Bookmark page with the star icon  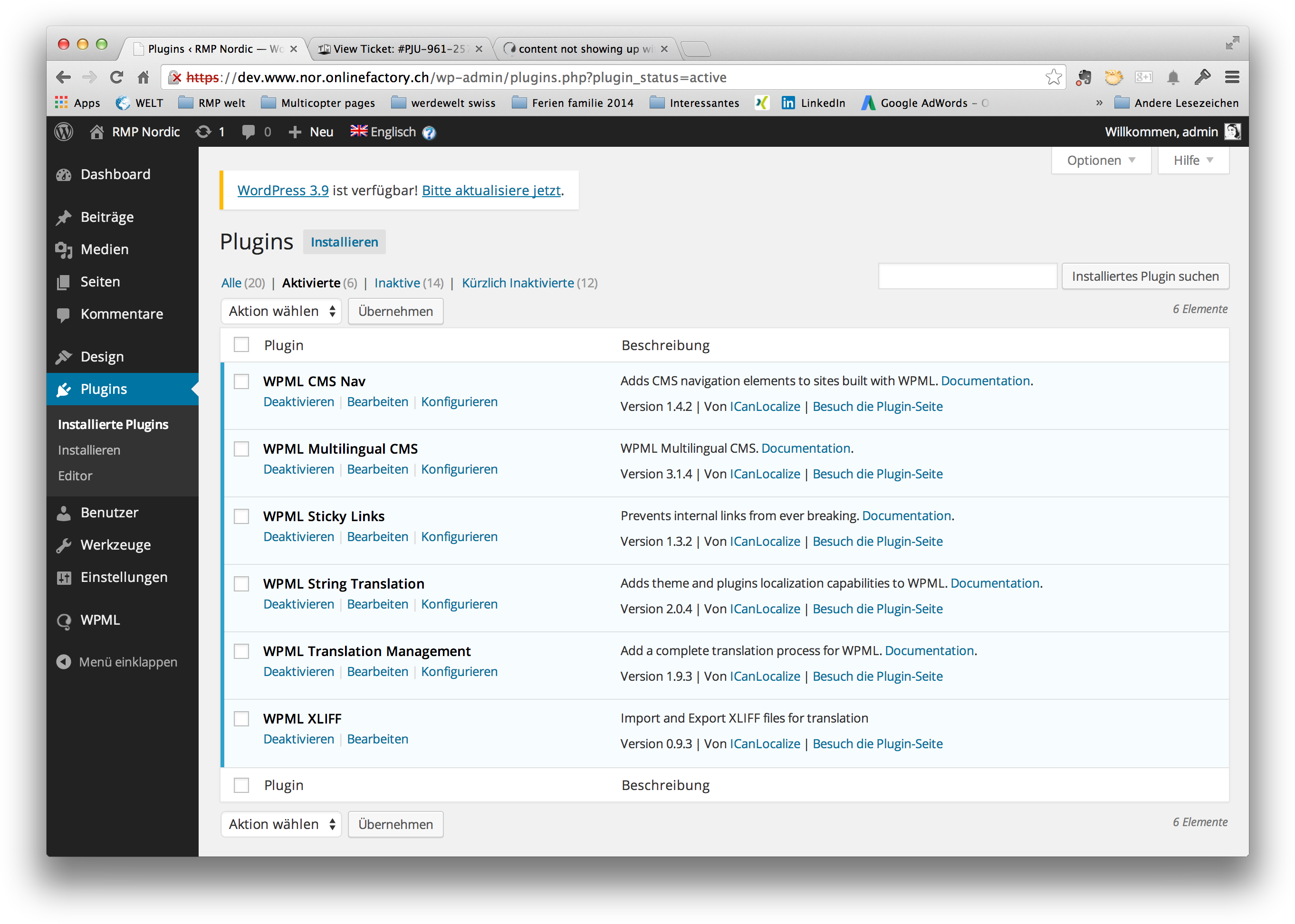click(x=1053, y=77)
